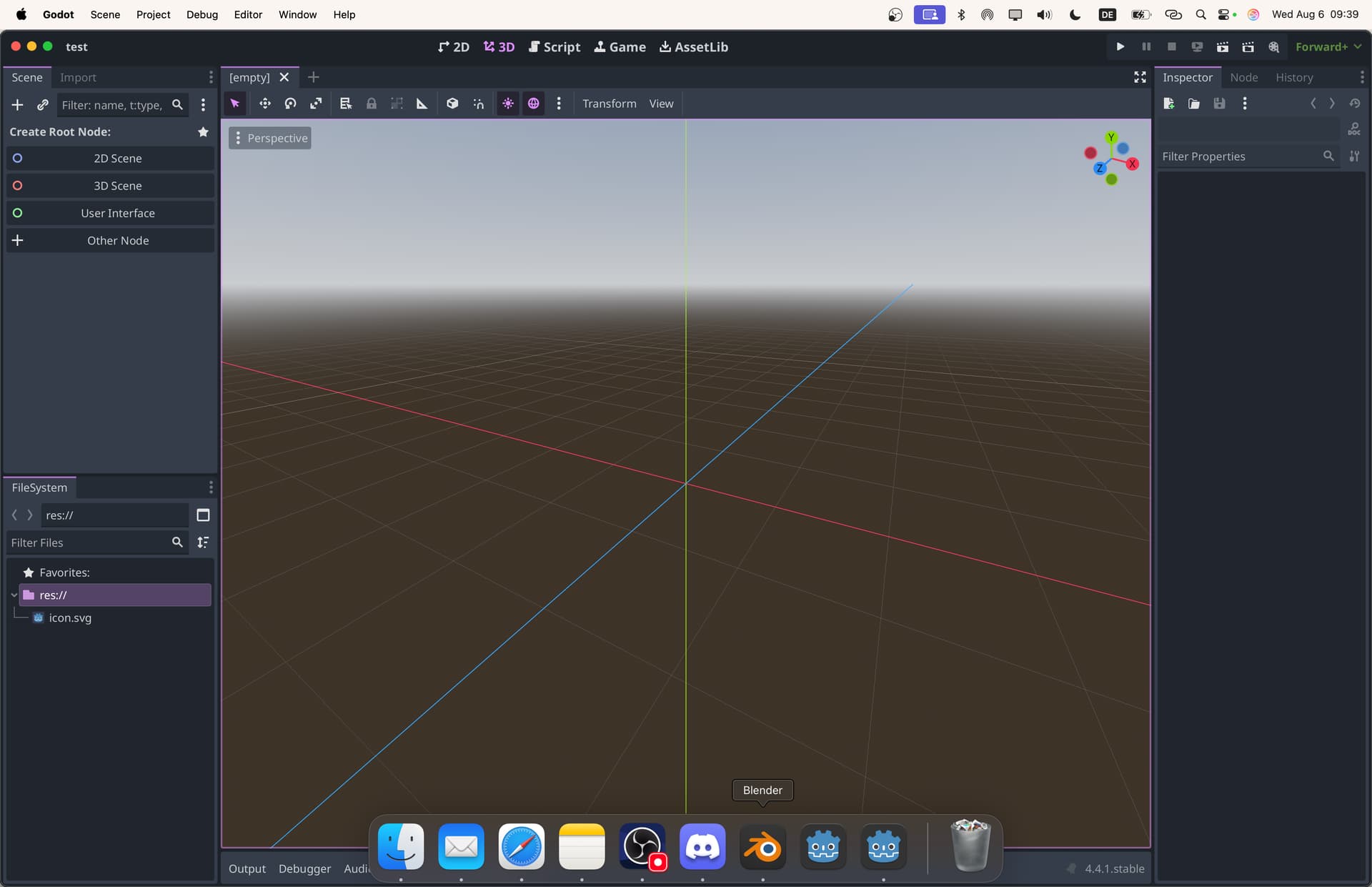Click the Ruler mode tool icon
1372x887 pixels.
tap(422, 104)
